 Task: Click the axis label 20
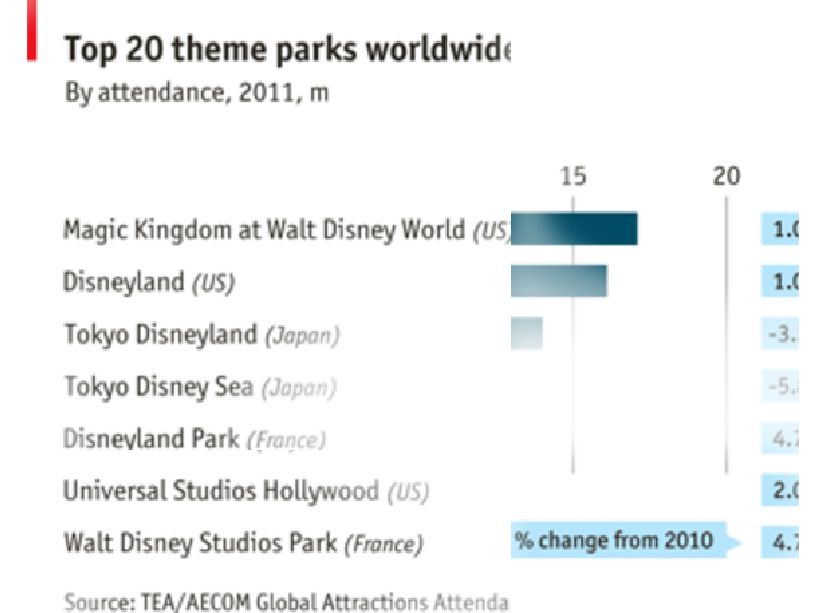pyautogui.click(x=727, y=176)
